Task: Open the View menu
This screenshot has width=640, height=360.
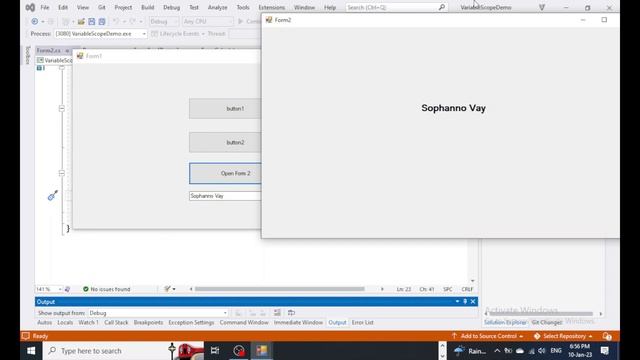Action: (x=83, y=7)
